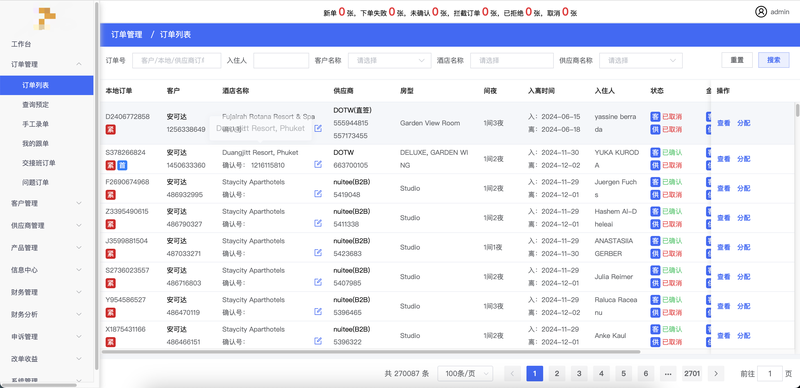The image size is (800, 388).
Task: Click 分配 for order S378266824
Action: click(x=744, y=159)
